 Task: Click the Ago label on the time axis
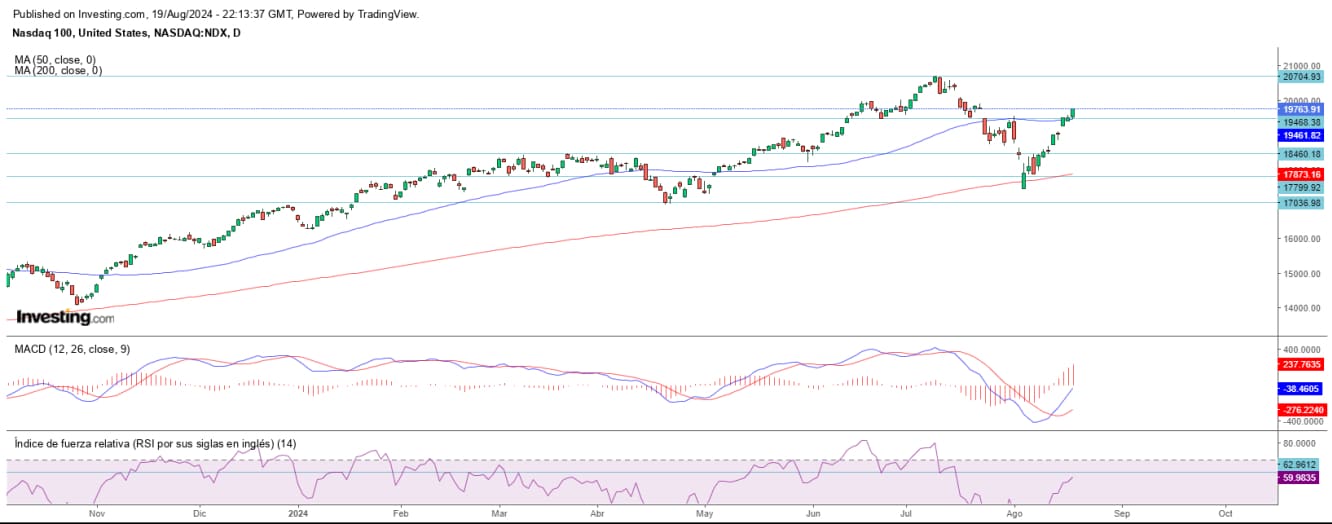tap(1015, 512)
